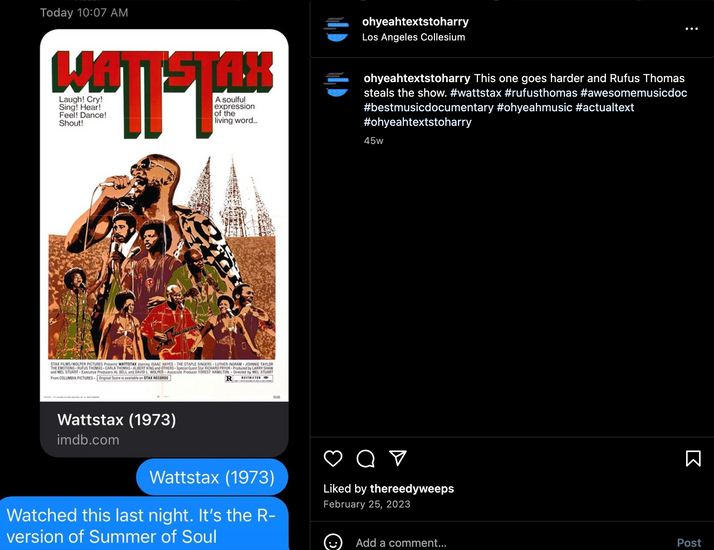Open the Los Angeles Collesium location
Image resolution: width=714 pixels, height=550 pixels.
413,37
